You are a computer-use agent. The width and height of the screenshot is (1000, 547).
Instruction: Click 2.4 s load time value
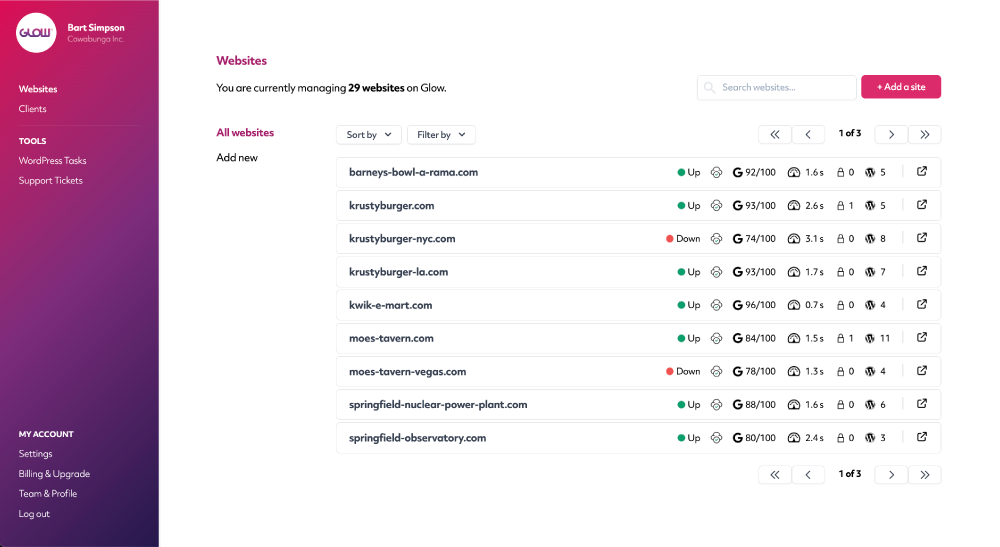point(814,437)
